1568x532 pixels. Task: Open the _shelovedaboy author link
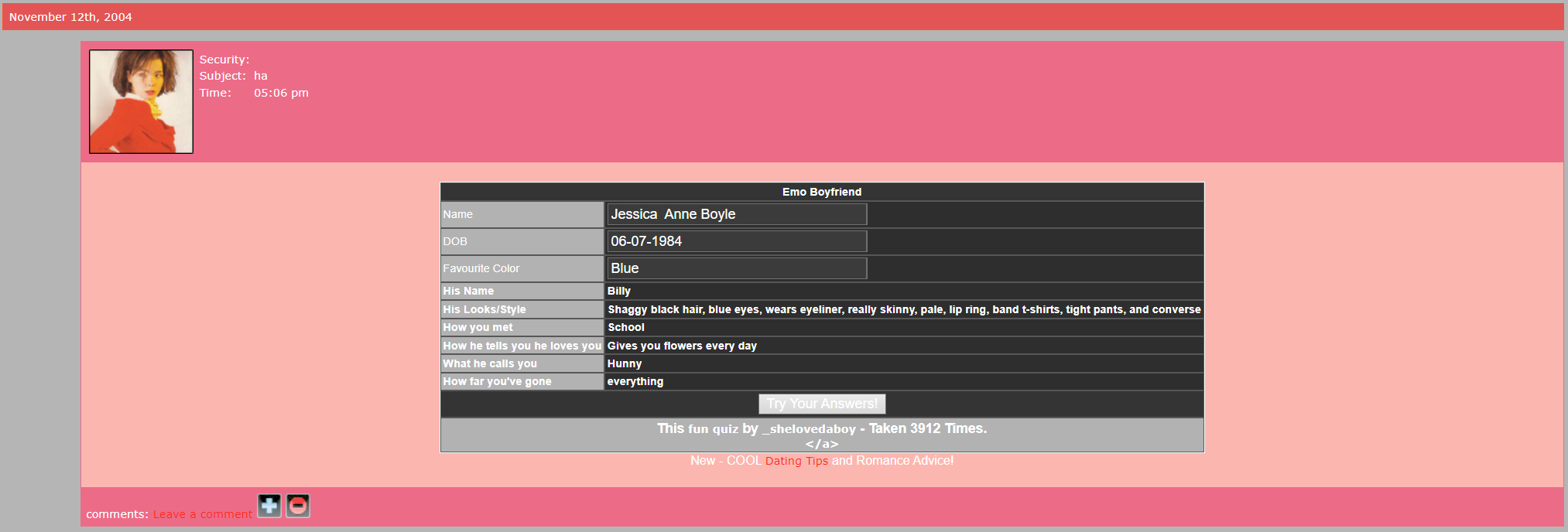(x=809, y=428)
